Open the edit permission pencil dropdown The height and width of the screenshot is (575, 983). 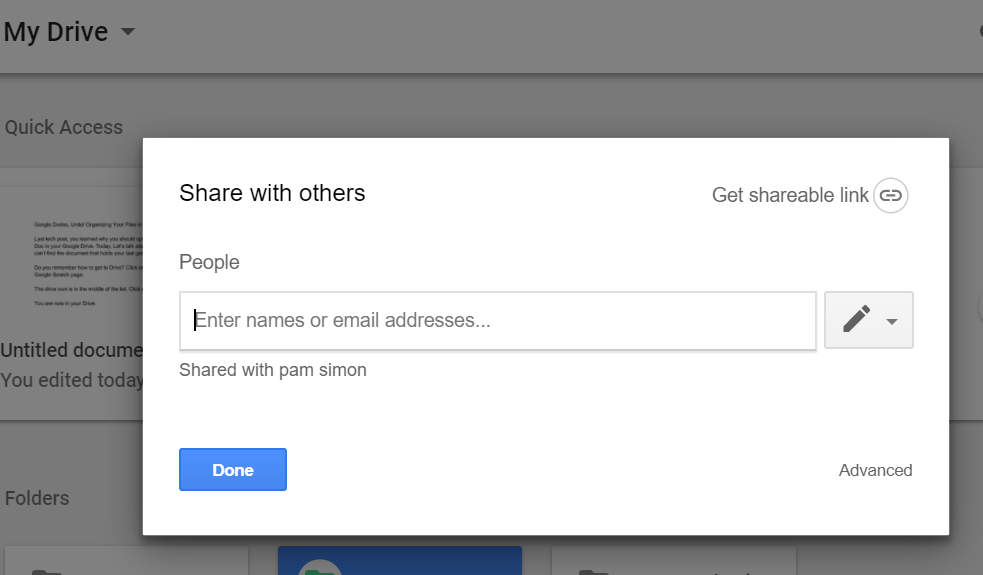[x=868, y=320]
